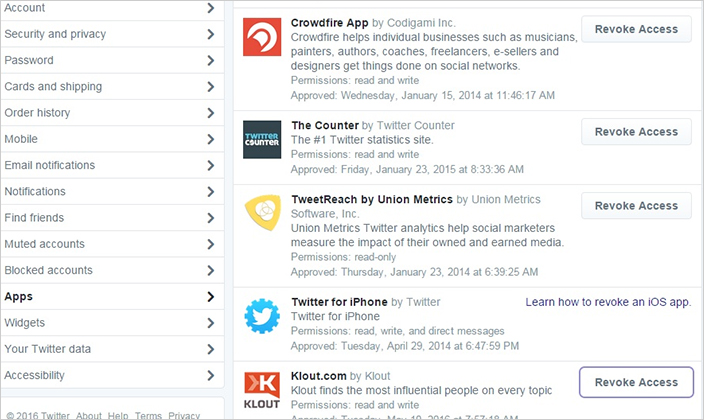Screen dimensions: 704x420
Task: Revoke access for Klout.com
Action: (x=636, y=382)
